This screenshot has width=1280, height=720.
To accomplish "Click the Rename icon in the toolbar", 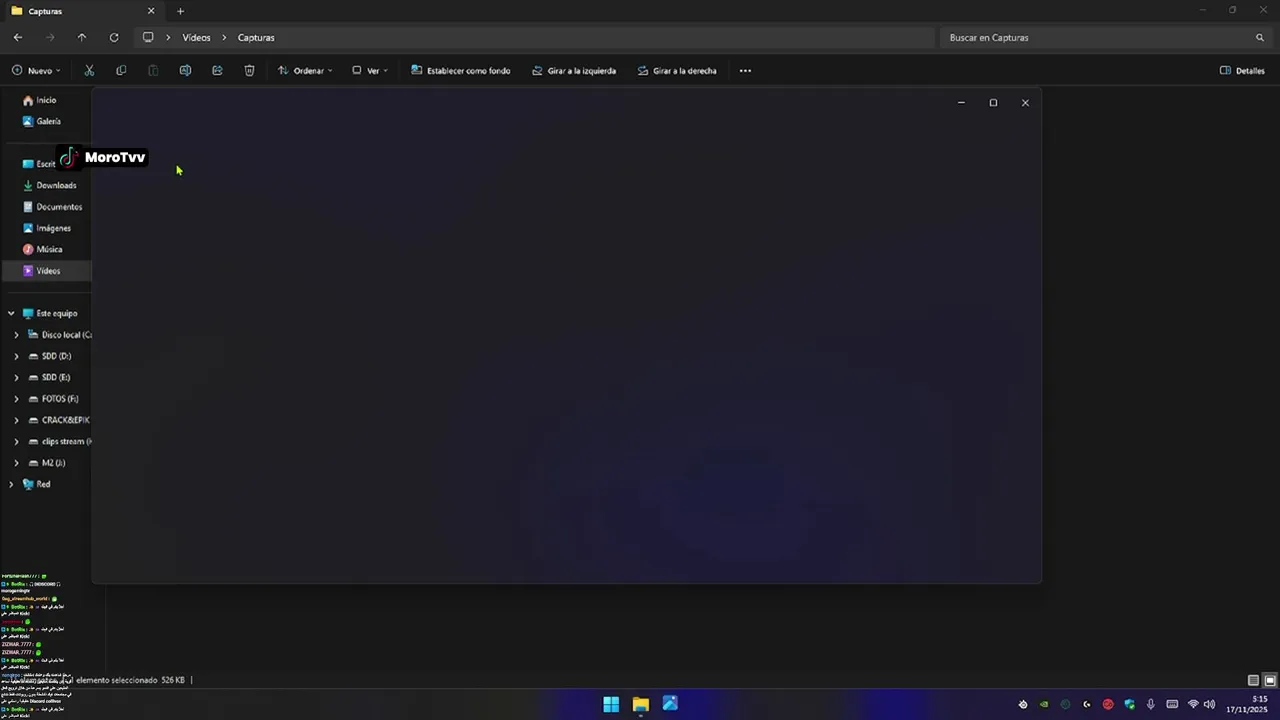I will point(185,71).
